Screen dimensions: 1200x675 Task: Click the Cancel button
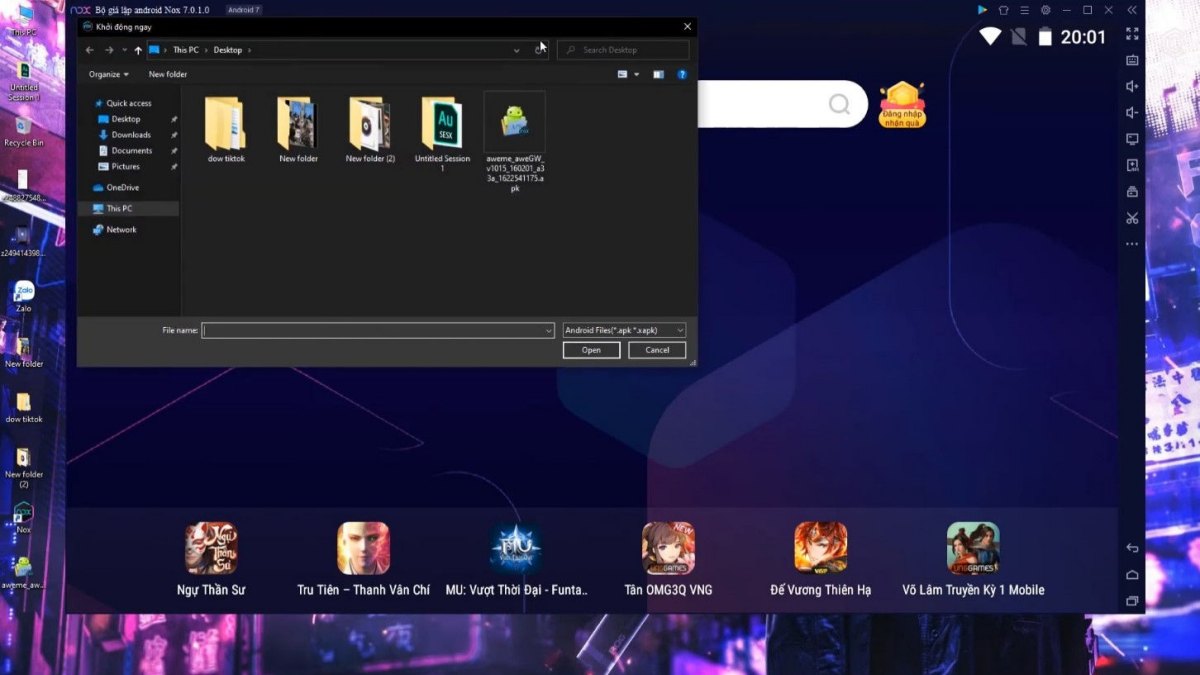[x=657, y=350]
